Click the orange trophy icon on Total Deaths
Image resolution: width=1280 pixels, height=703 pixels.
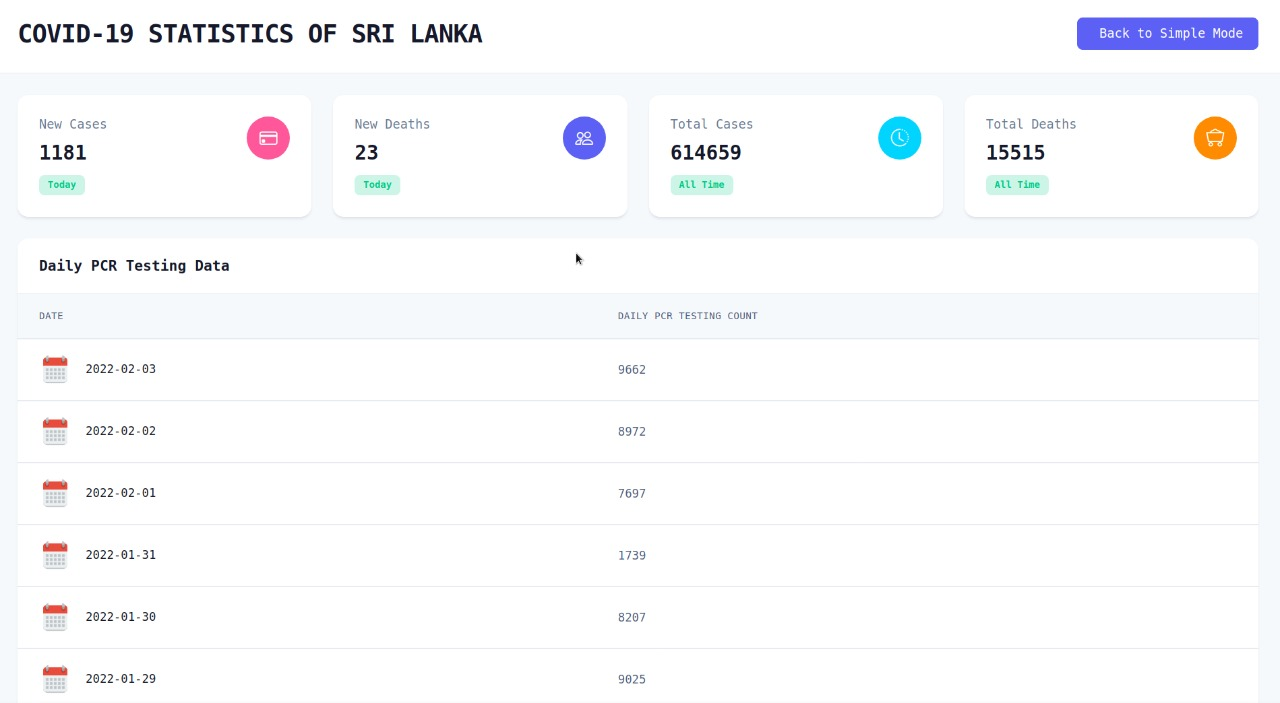coord(1215,138)
